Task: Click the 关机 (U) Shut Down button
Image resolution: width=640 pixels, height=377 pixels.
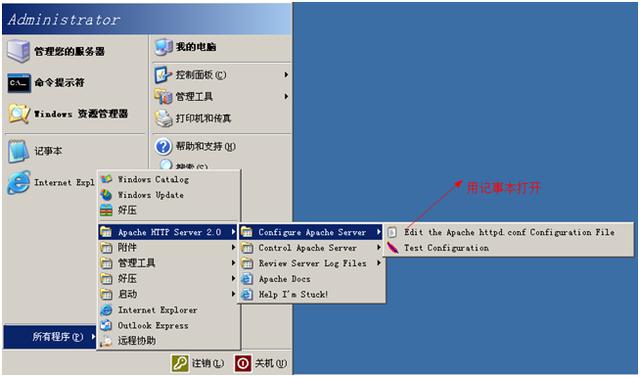Action: coord(261,363)
